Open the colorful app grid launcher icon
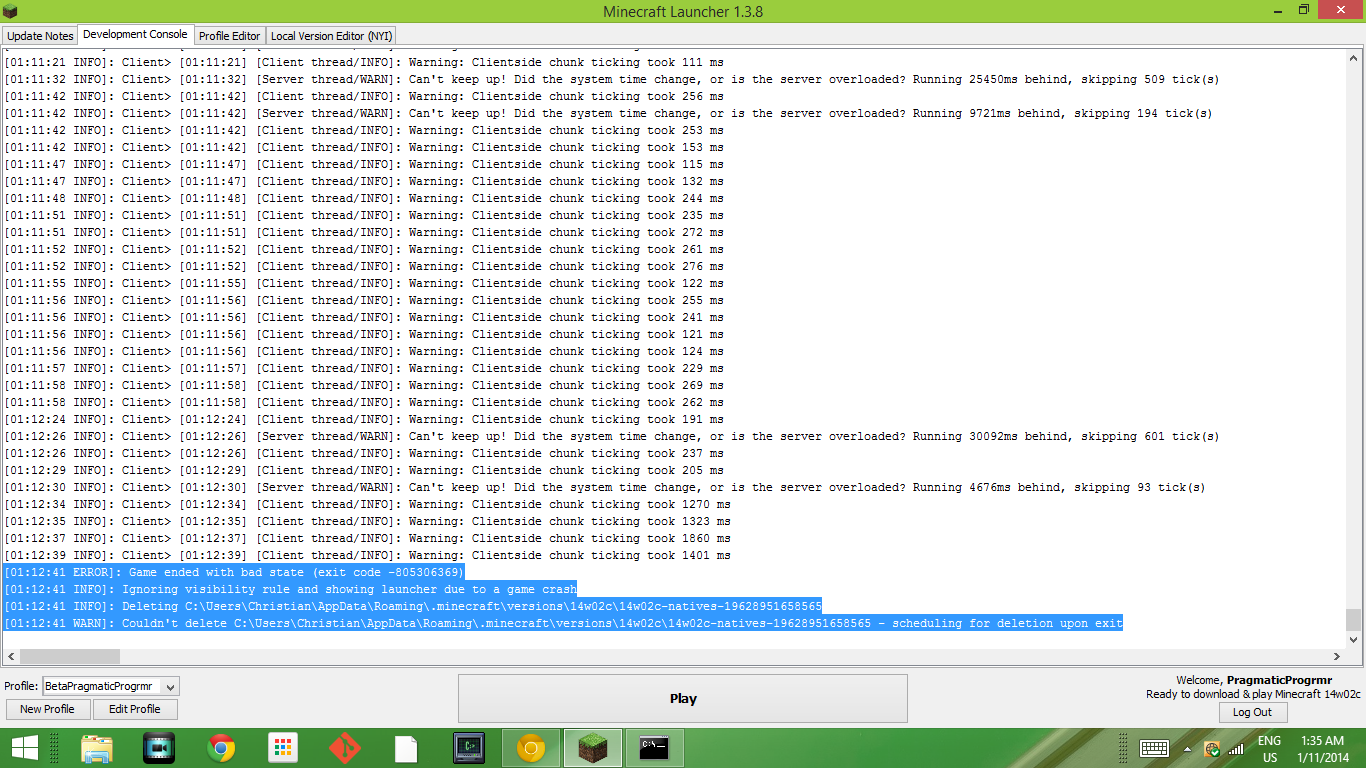 click(283, 748)
